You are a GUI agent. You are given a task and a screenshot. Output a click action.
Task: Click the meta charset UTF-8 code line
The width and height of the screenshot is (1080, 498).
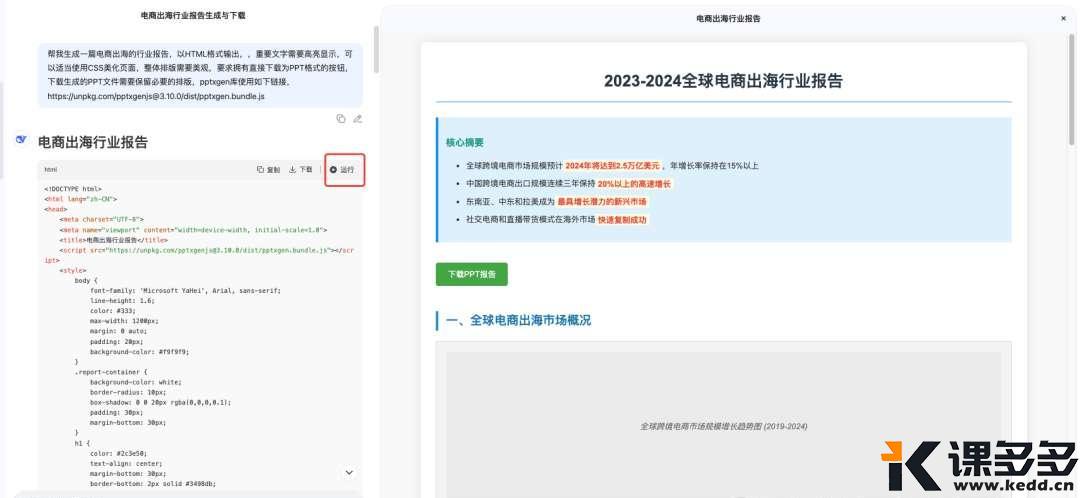click(101, 220)
